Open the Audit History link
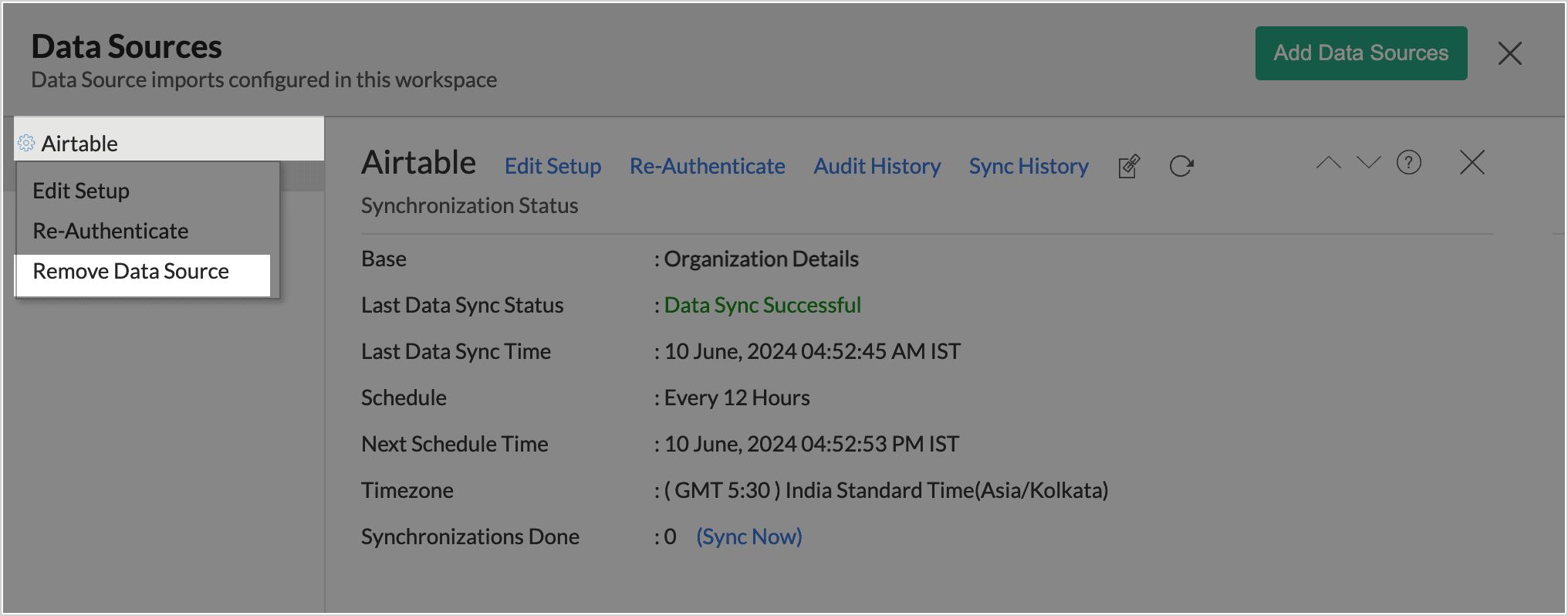1568x616 pixels. (877, 166)
